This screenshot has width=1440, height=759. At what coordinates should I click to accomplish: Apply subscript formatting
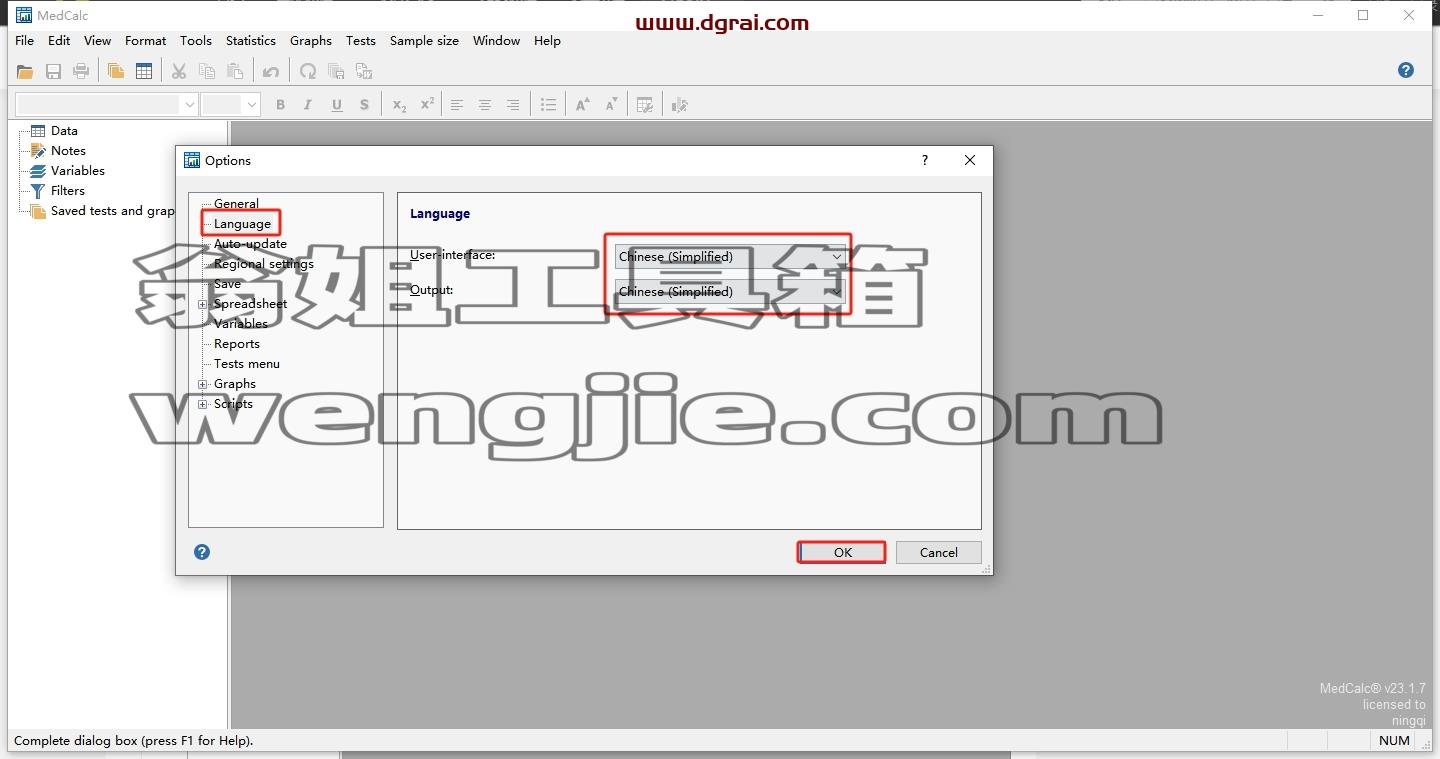pos(399,105)
